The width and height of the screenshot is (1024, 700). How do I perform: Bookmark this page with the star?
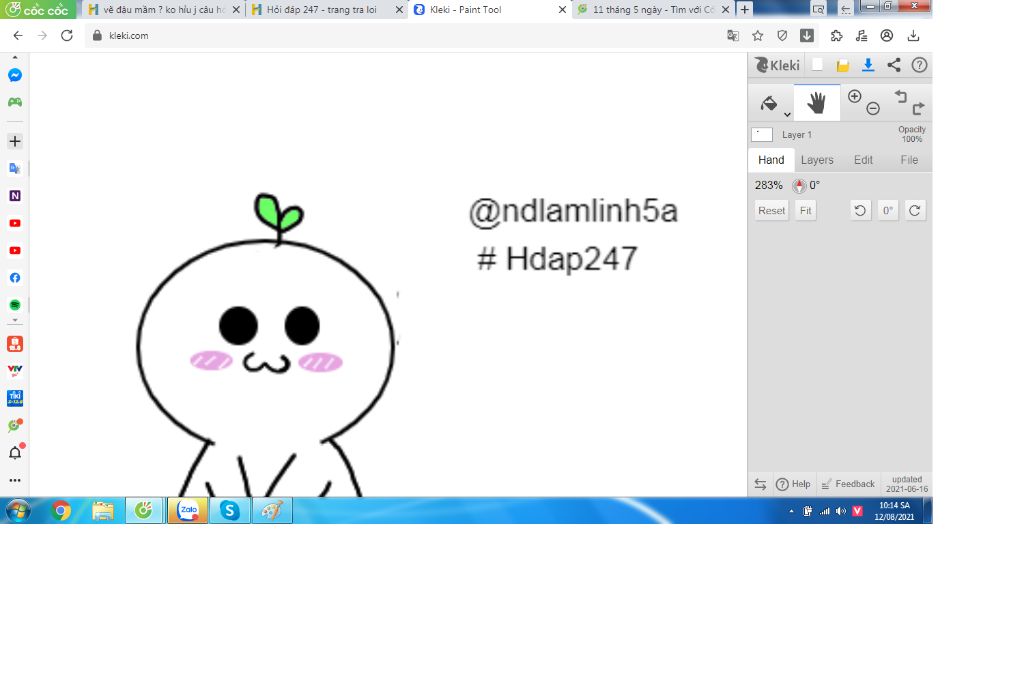click(x=758, y=35)
